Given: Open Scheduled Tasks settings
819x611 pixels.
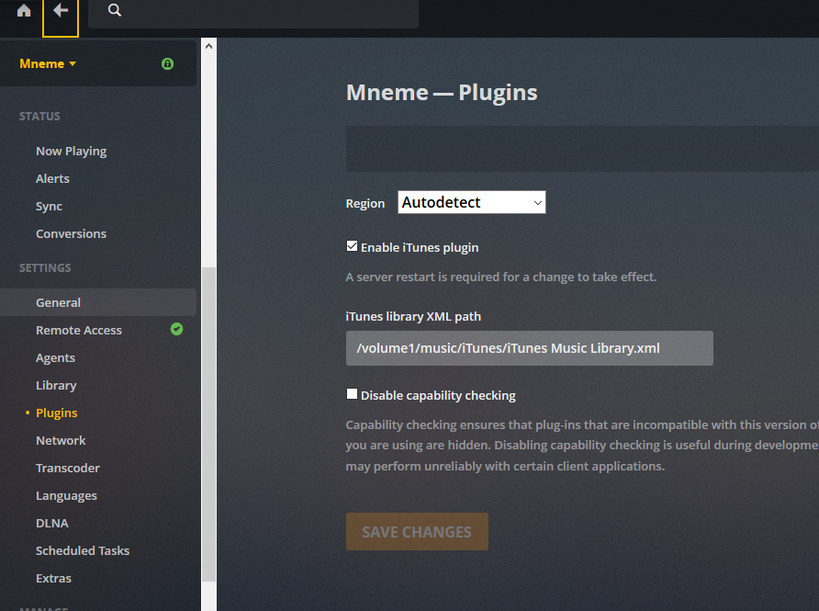Looking at the screenshot, I should 83,551.
